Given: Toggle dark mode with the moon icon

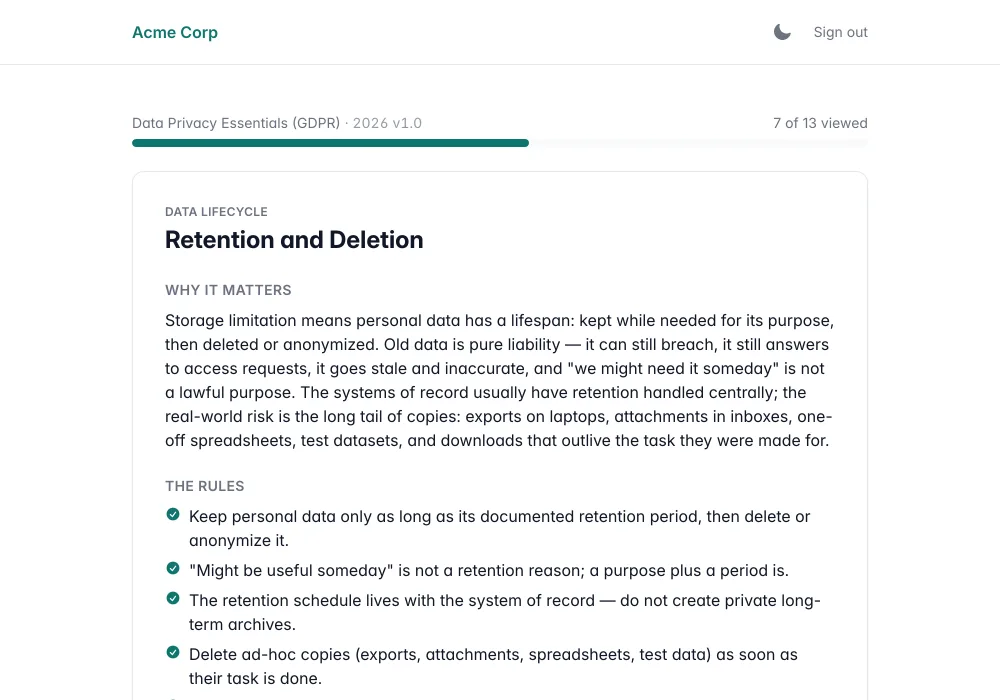Looking at the screenshot, I should (x=782, y=32).
